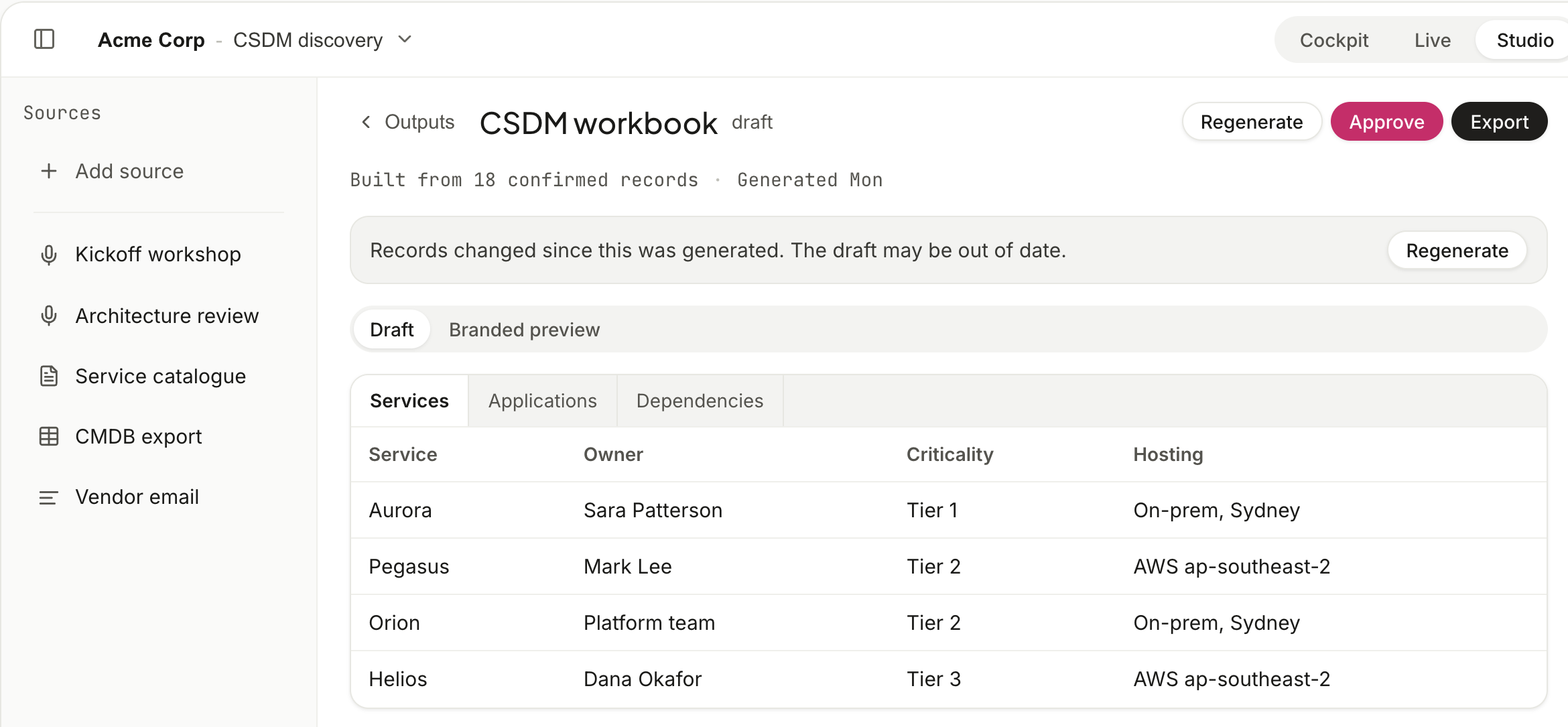Click Orion's hosting On-prem, Sydney

(x=1216, y=623)
